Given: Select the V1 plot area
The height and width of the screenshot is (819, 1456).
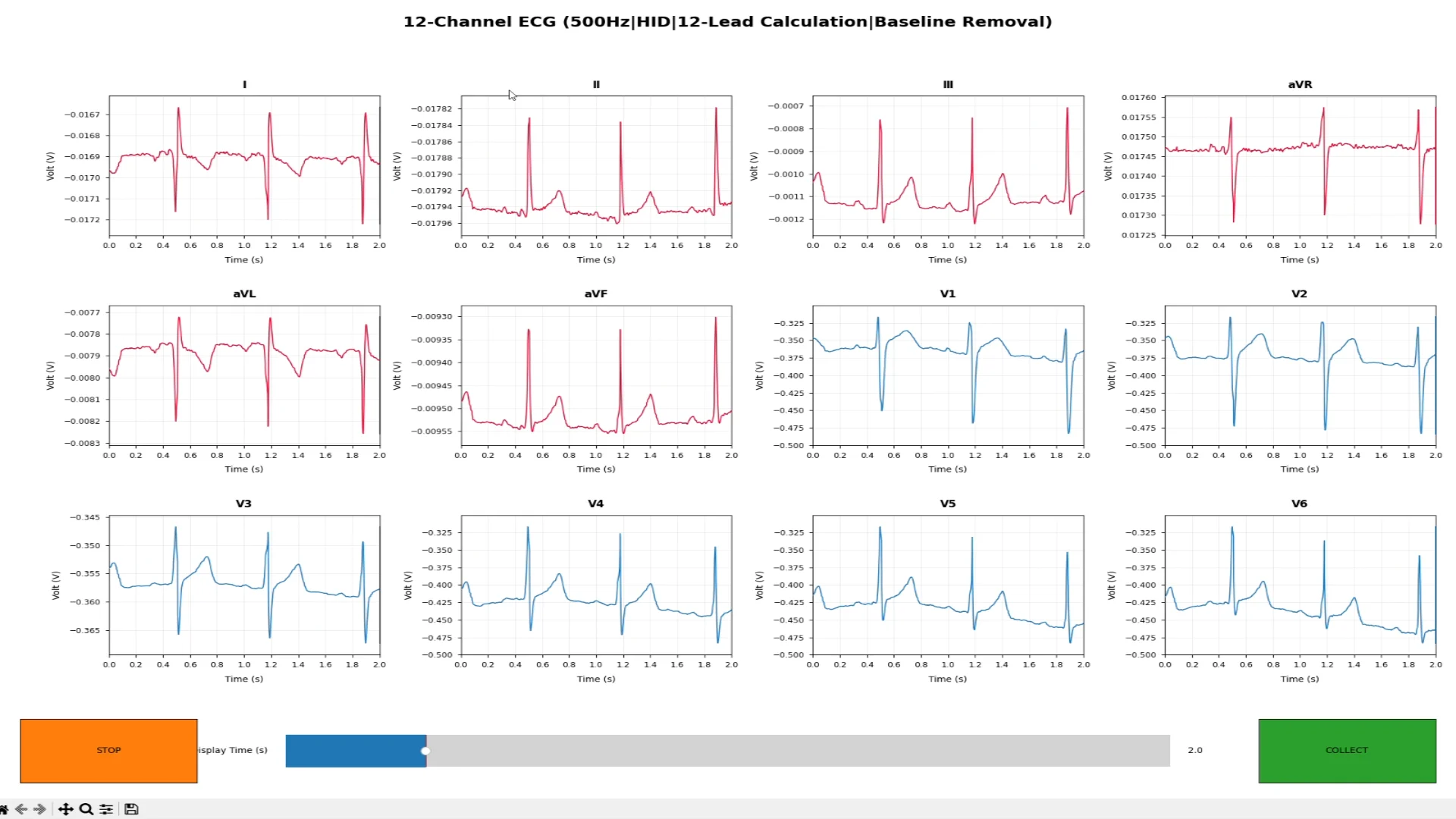Looking at the screenshot, I should [x=948, y=375].
